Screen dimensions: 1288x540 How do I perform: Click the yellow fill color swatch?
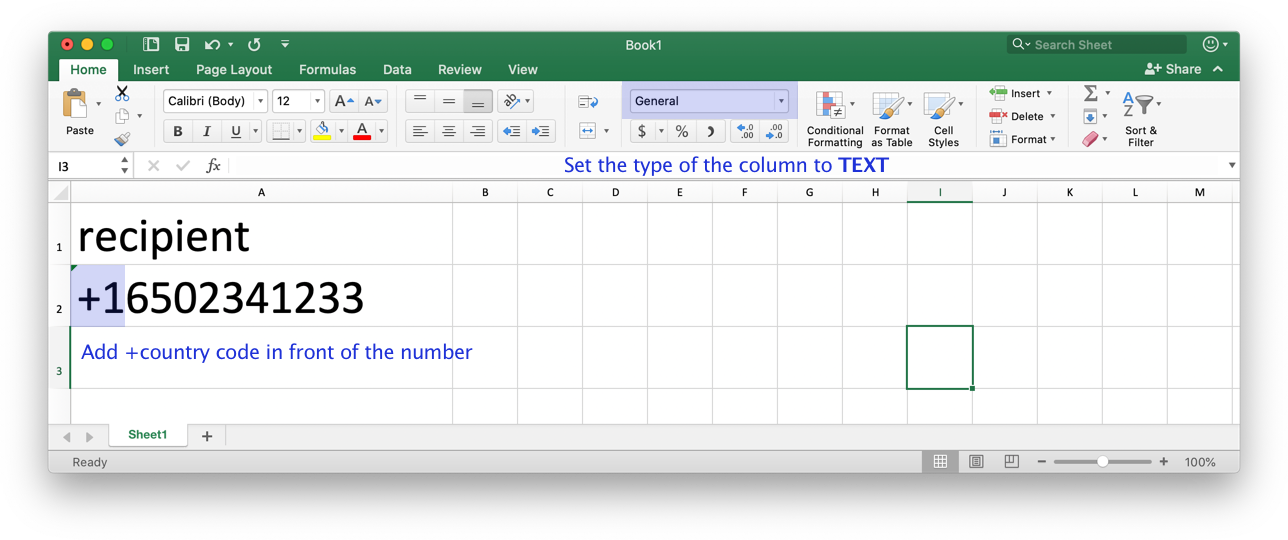click(x=322, y=131)
